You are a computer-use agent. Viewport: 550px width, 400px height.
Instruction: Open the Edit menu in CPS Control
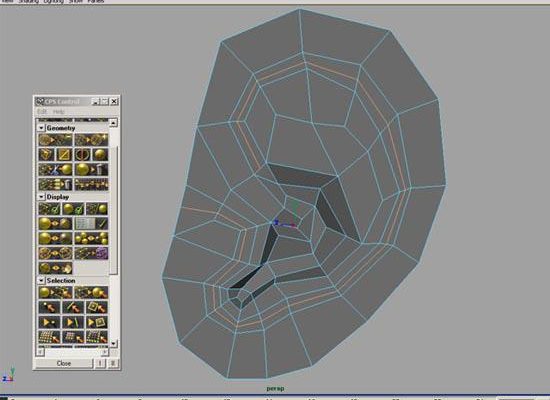[42, 111]
